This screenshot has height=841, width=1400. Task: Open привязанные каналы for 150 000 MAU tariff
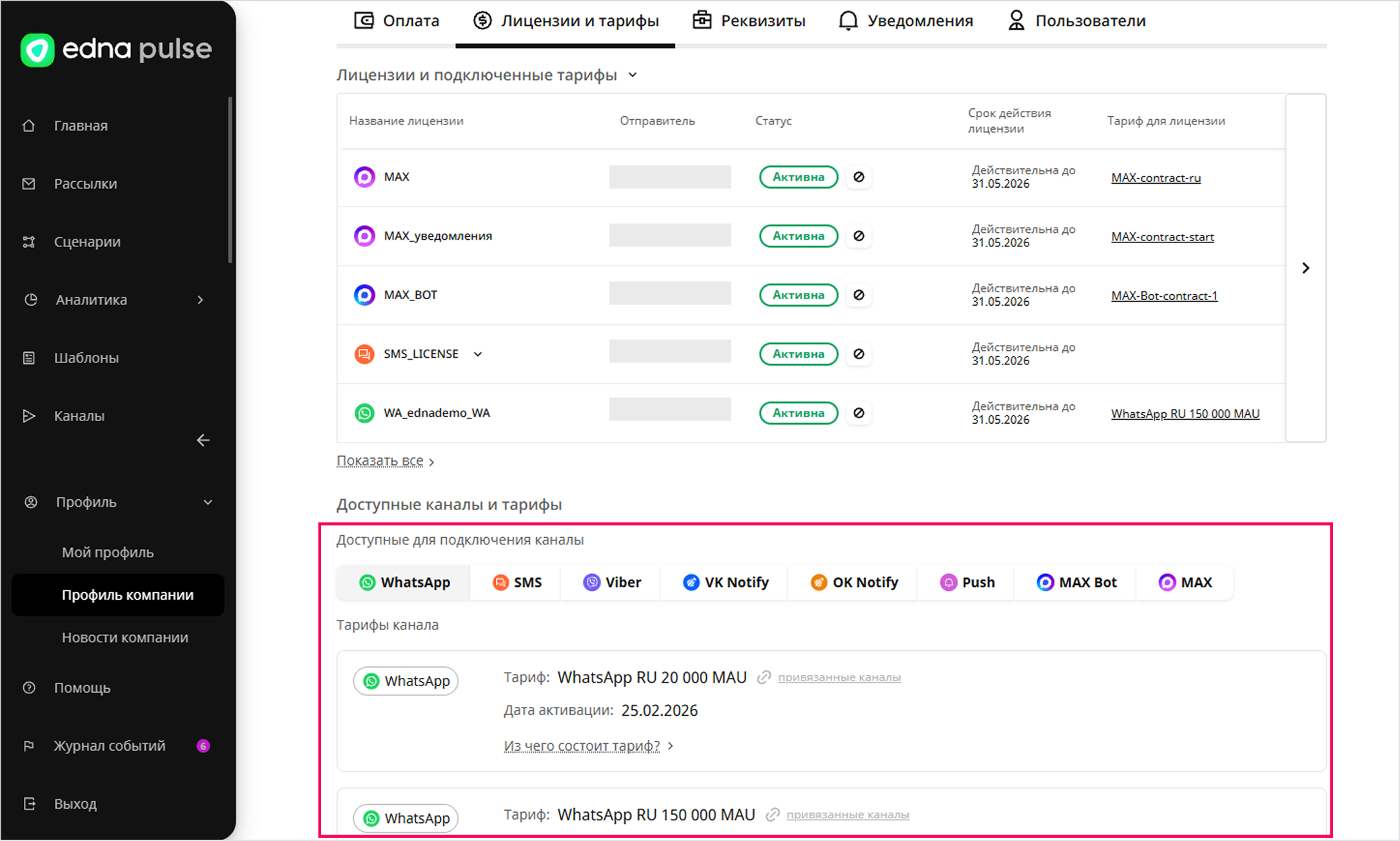coord(847,815)
